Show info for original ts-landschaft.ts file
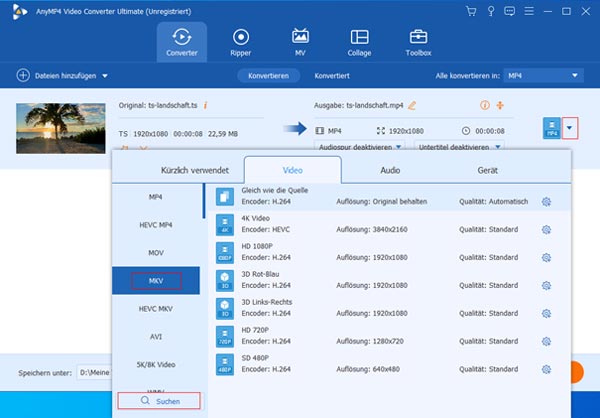Image resolution: width=600 pixels, height=418 pixels. [205, 105]
